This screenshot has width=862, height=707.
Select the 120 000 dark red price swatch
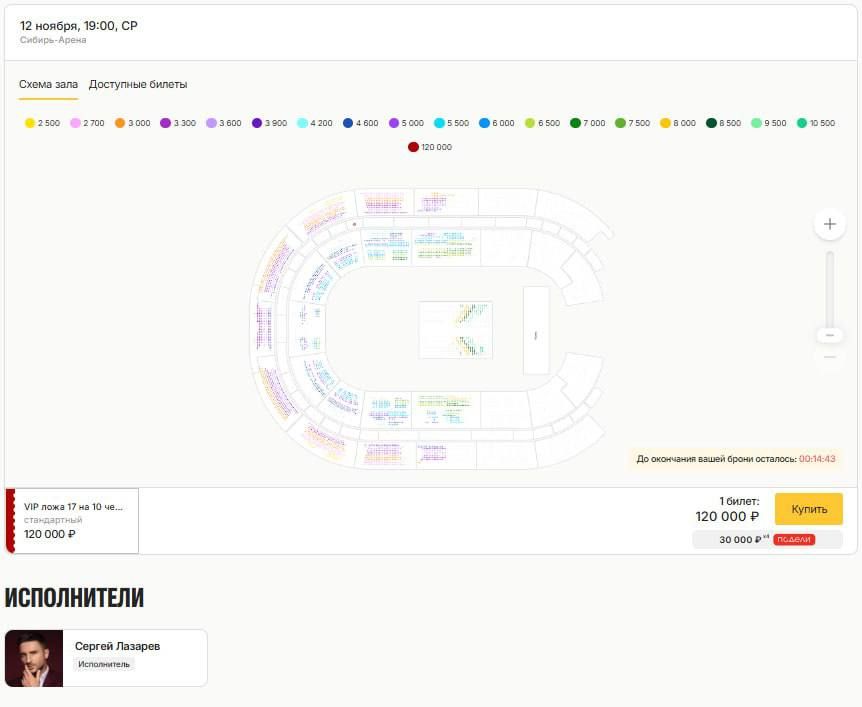(413, 147)
